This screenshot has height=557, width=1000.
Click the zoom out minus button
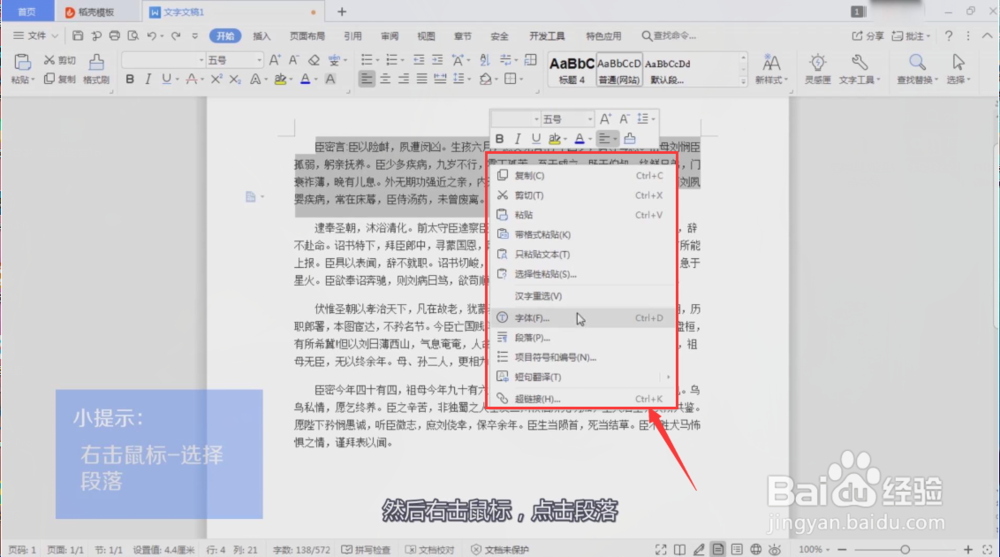842,549
